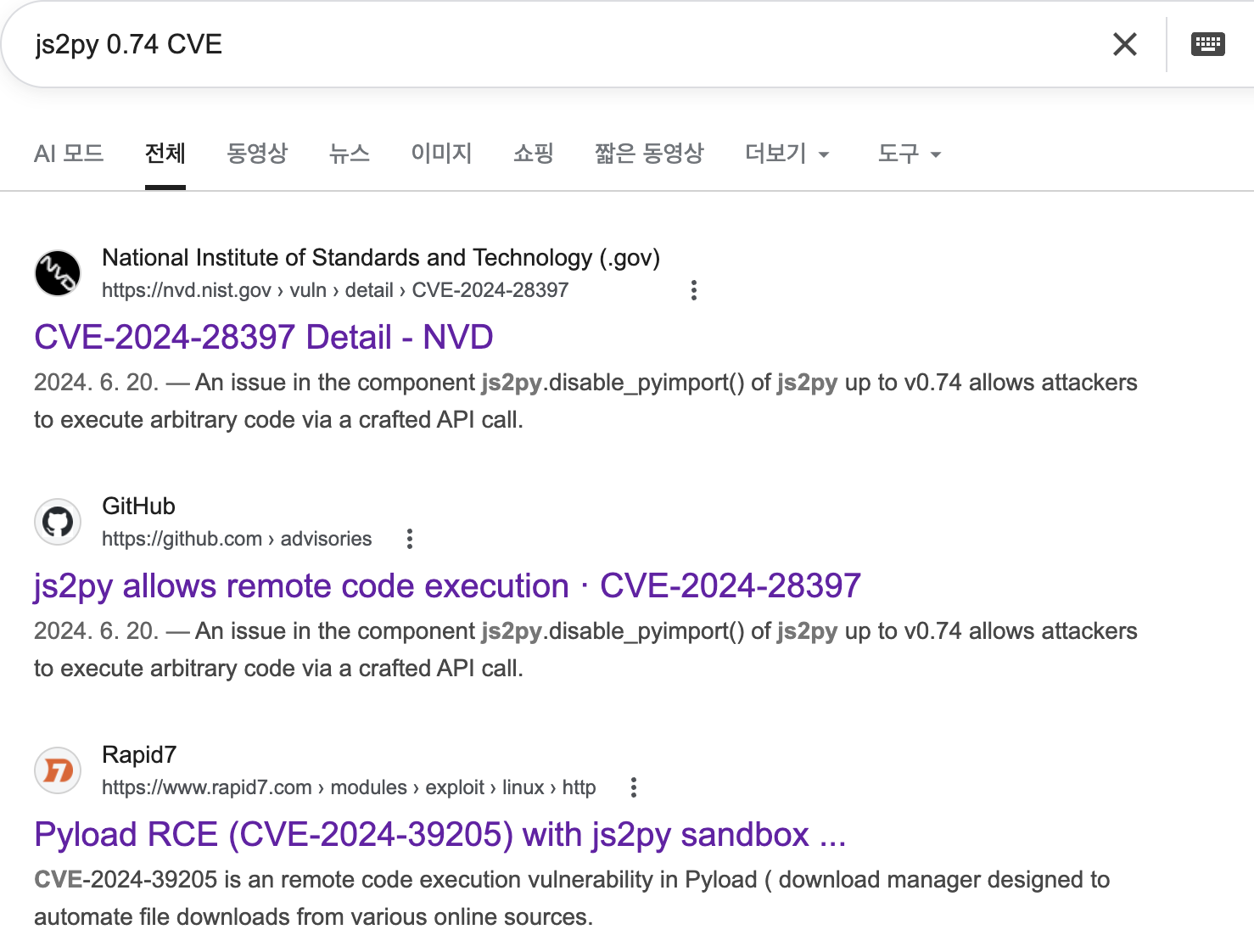Open js2py allows remote code execution link

(x=447, y=585)
